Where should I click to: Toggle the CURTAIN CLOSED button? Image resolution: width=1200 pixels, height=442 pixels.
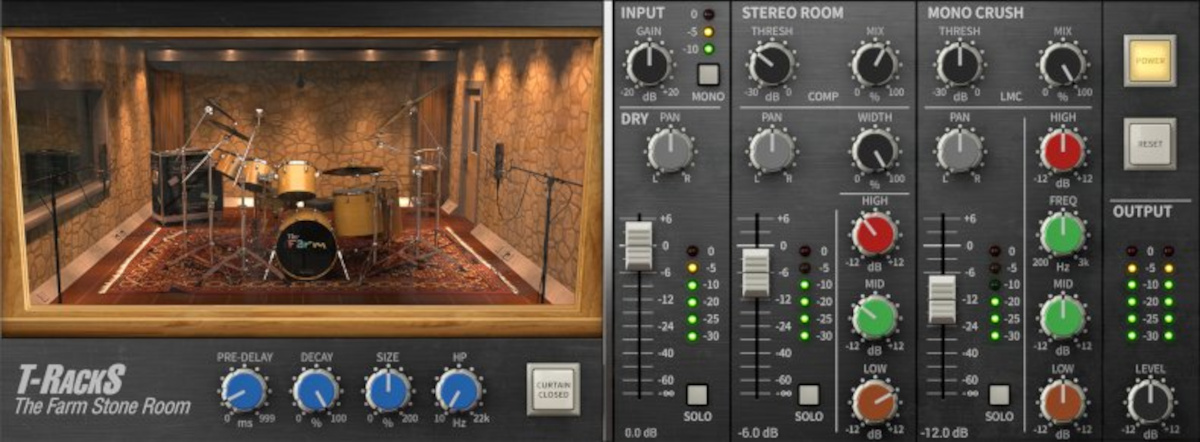point(552,388)
